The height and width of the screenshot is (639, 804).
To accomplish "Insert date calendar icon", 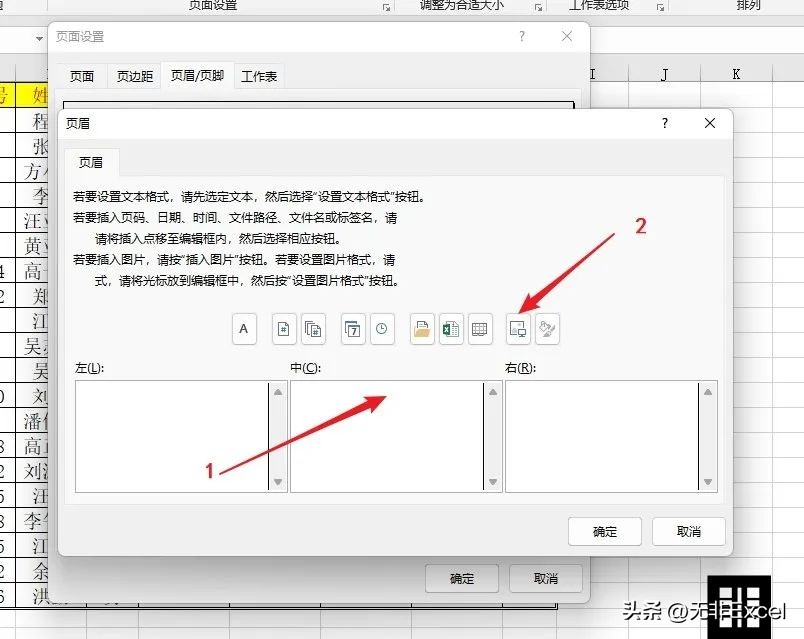I will pyautogui.click(x=353, y=329).
